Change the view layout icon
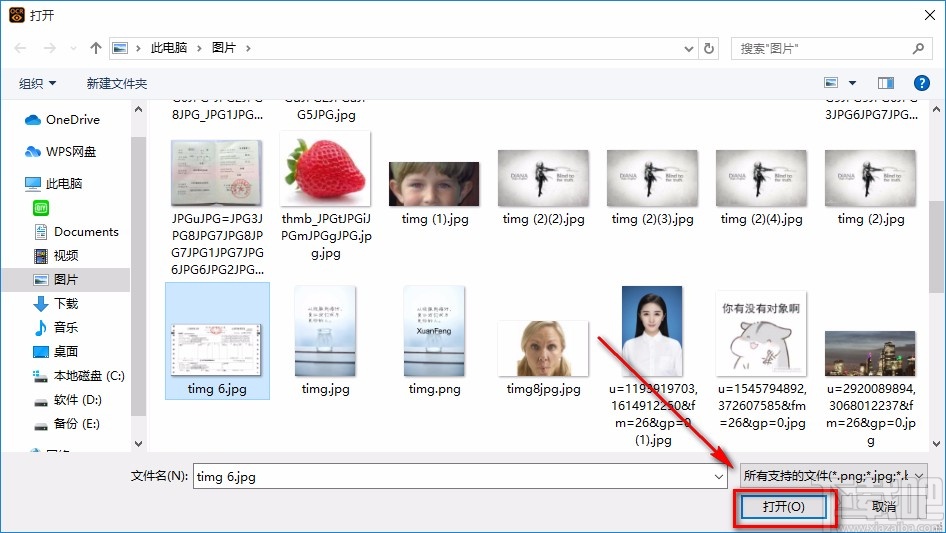This screenshot has height=533, width=946. pos(831,83)
